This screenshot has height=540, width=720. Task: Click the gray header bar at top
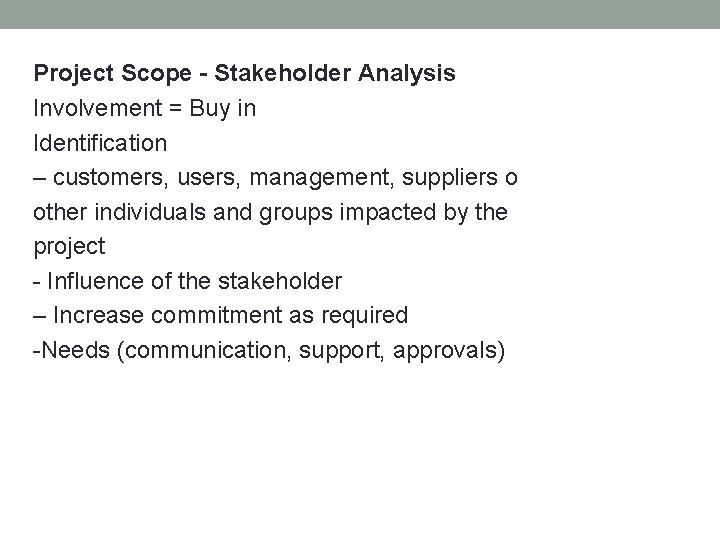pyautogui.click(x=360, y=13)
